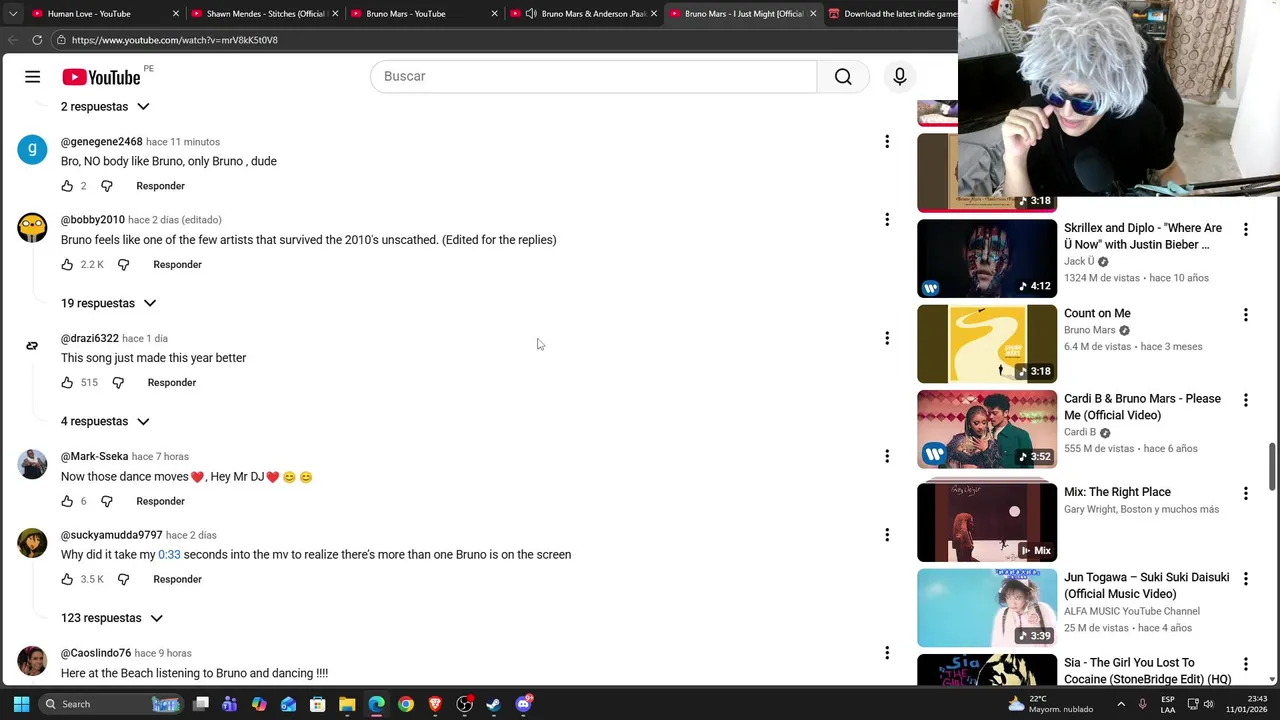Screen dimensions: 1280x720
Task: Click the page vertical scrollbar
Action: (x=1272, y=465)
